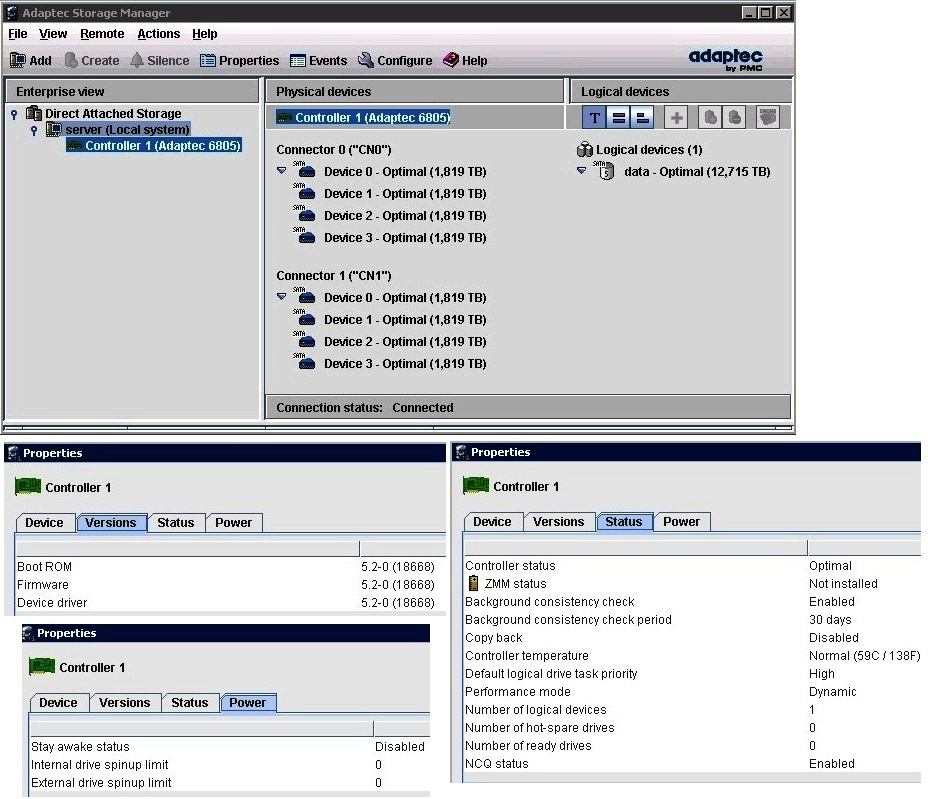
Task: Select the relative size capacity view icon
Action: click(x=642, y=118)
